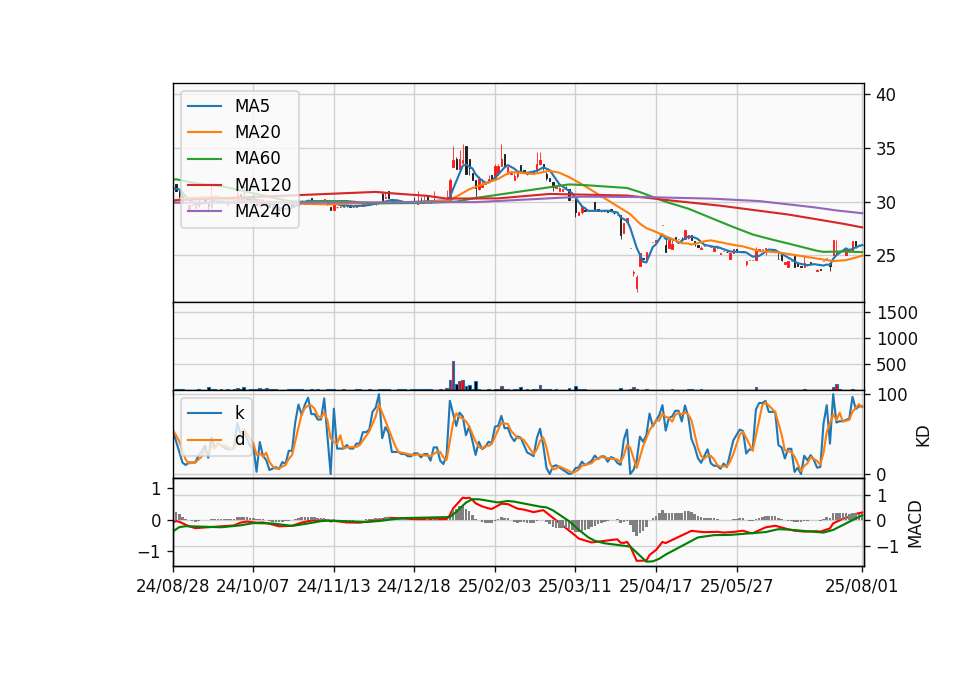960x690 pixels.
Task: Click the MA240 legend label
Action: [263, 211]
